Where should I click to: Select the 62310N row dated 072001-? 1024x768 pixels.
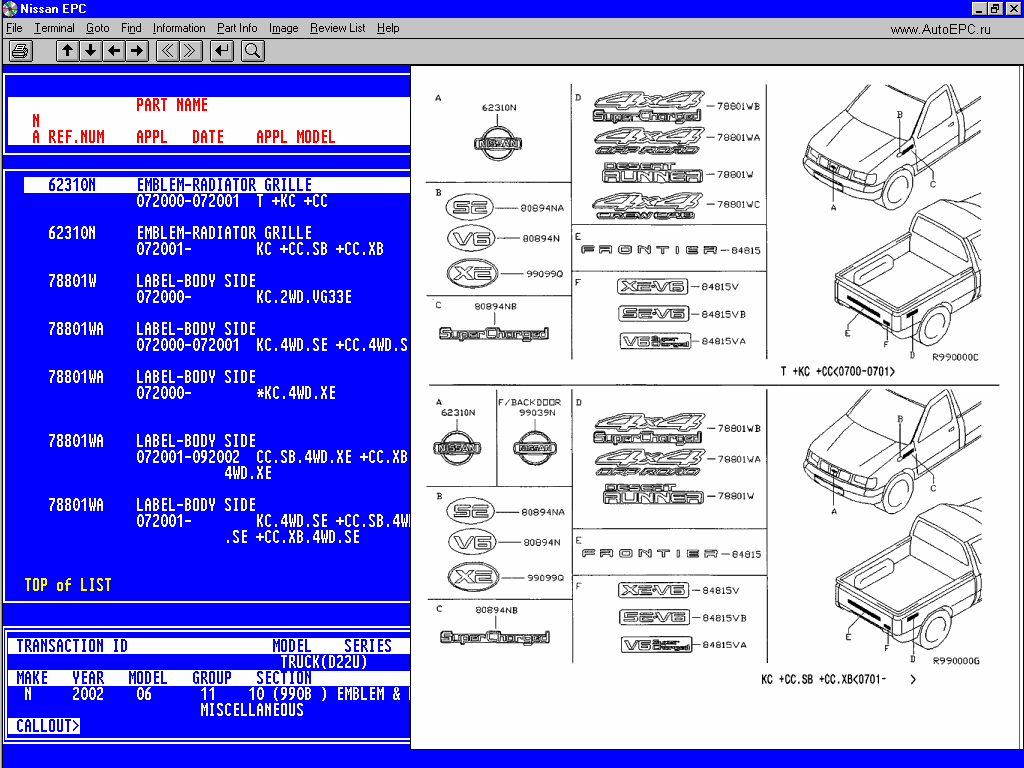217,241
